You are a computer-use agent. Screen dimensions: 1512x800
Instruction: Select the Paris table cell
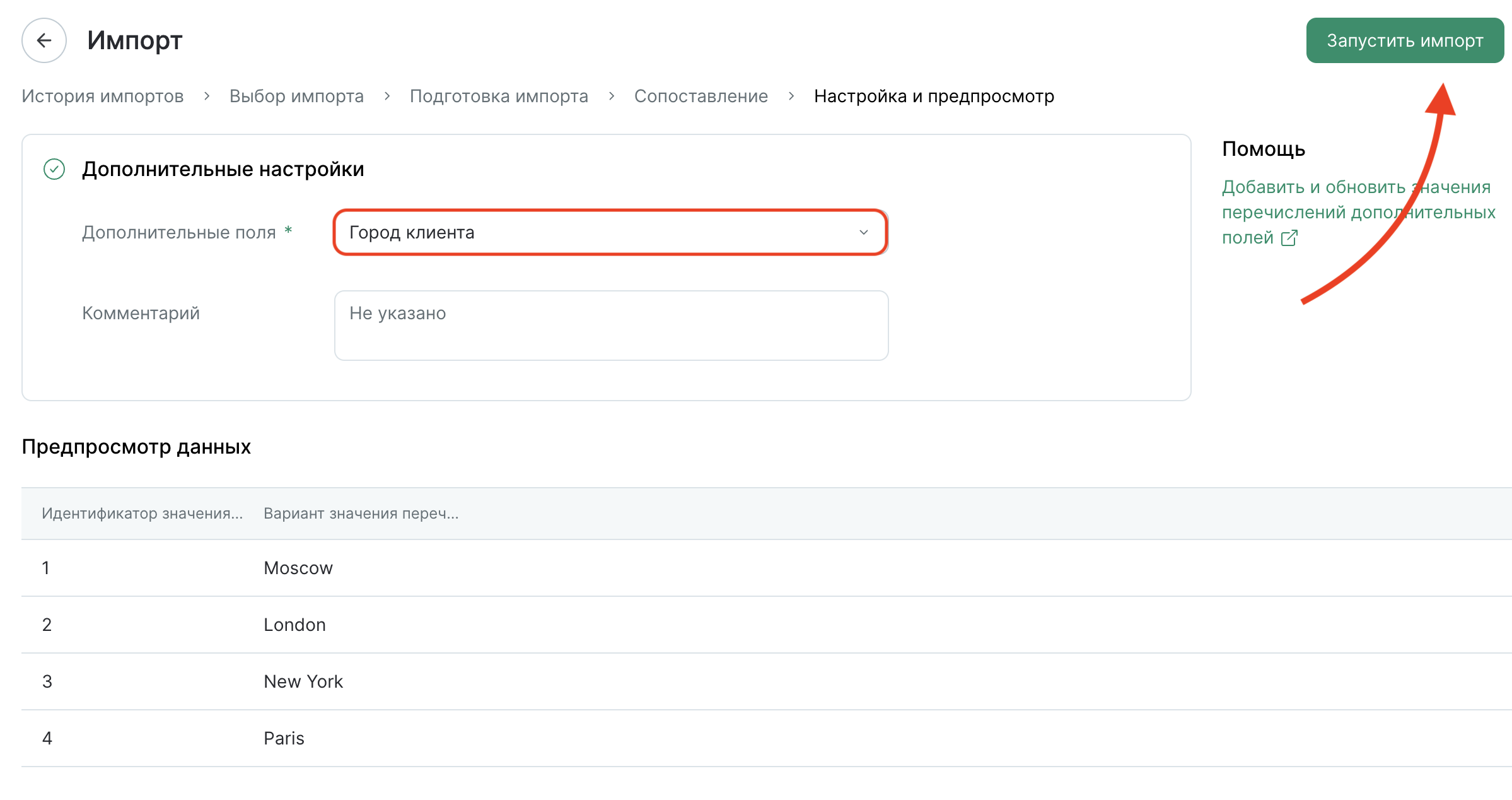(284, 738)
